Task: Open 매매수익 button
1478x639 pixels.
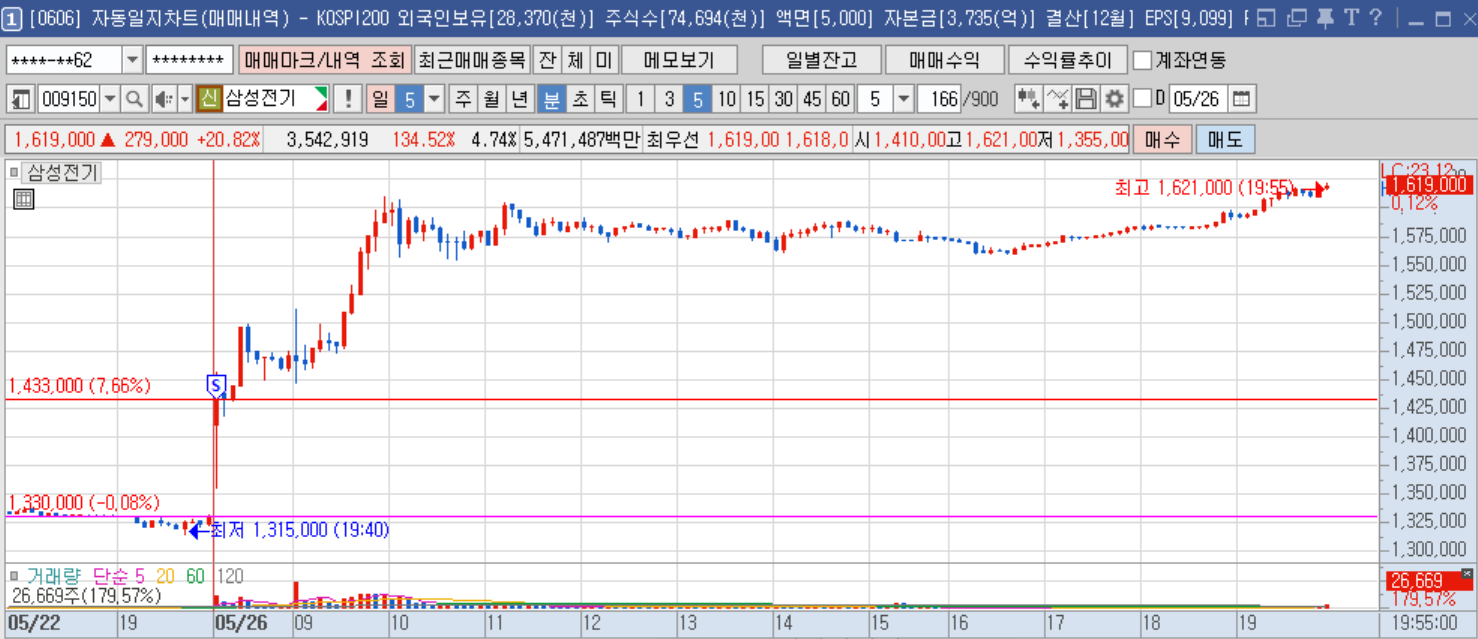Action: point(945,60)
